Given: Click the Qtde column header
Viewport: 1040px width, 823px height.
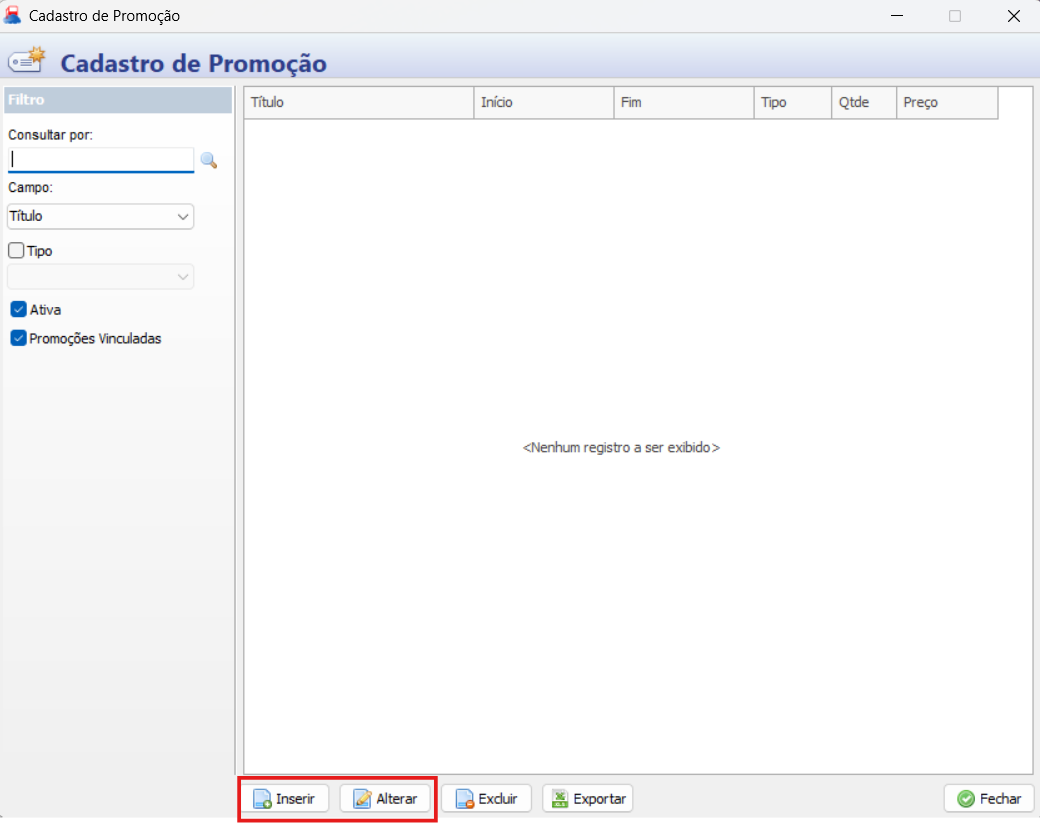Looking at the screenshot, I should point(863,103).
